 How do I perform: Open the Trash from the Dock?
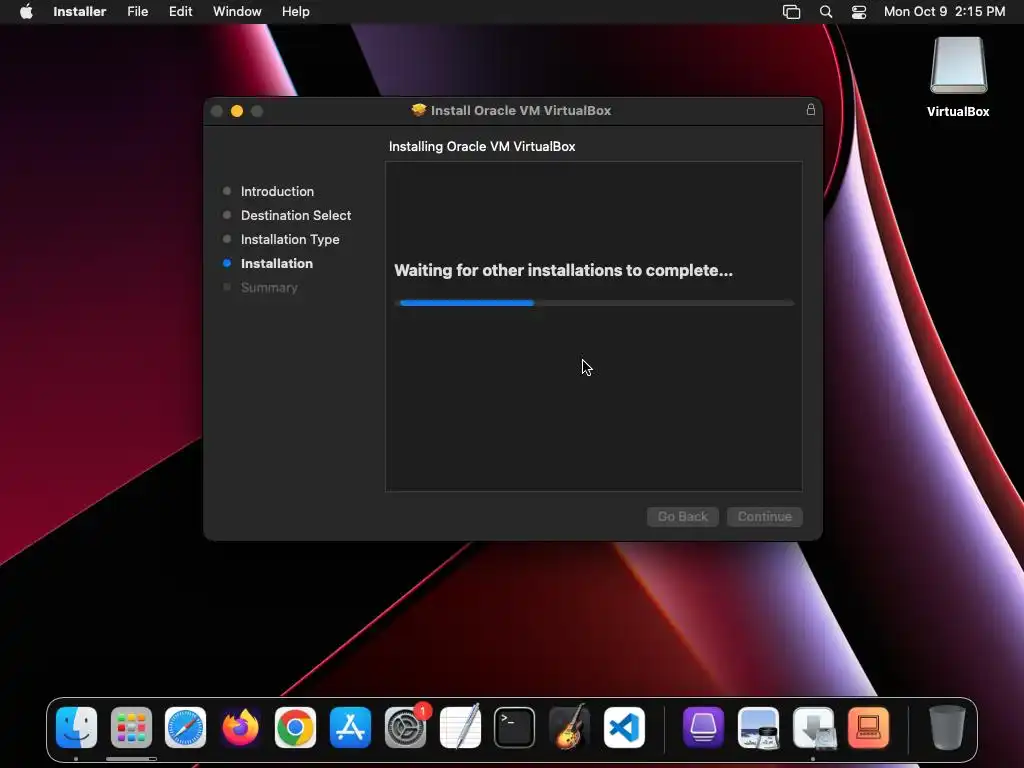[947, 728]
